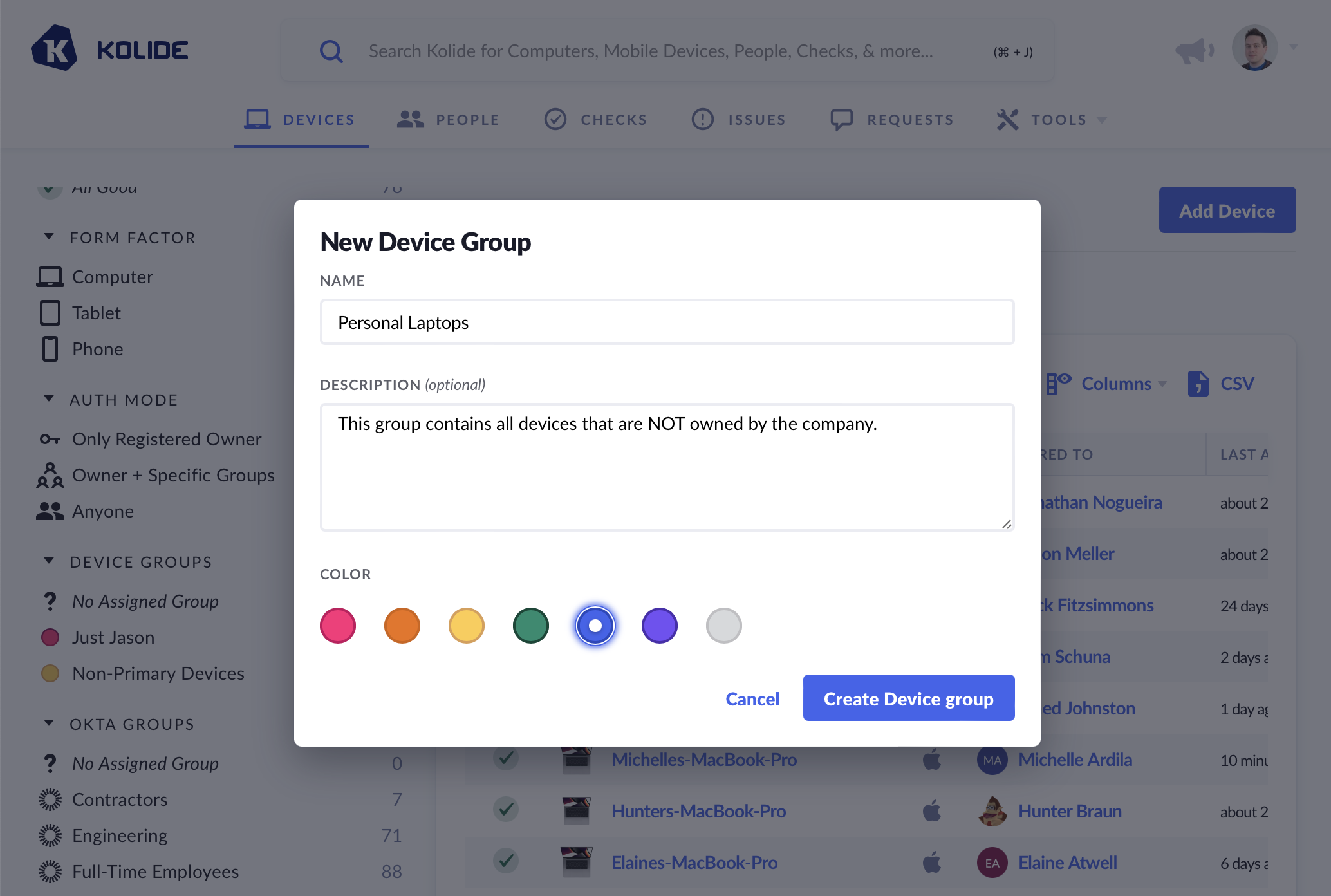The width and height of the screenshot is (1331, 896).
Task: Switch to the People tab
Action: (x=449, y=120)
